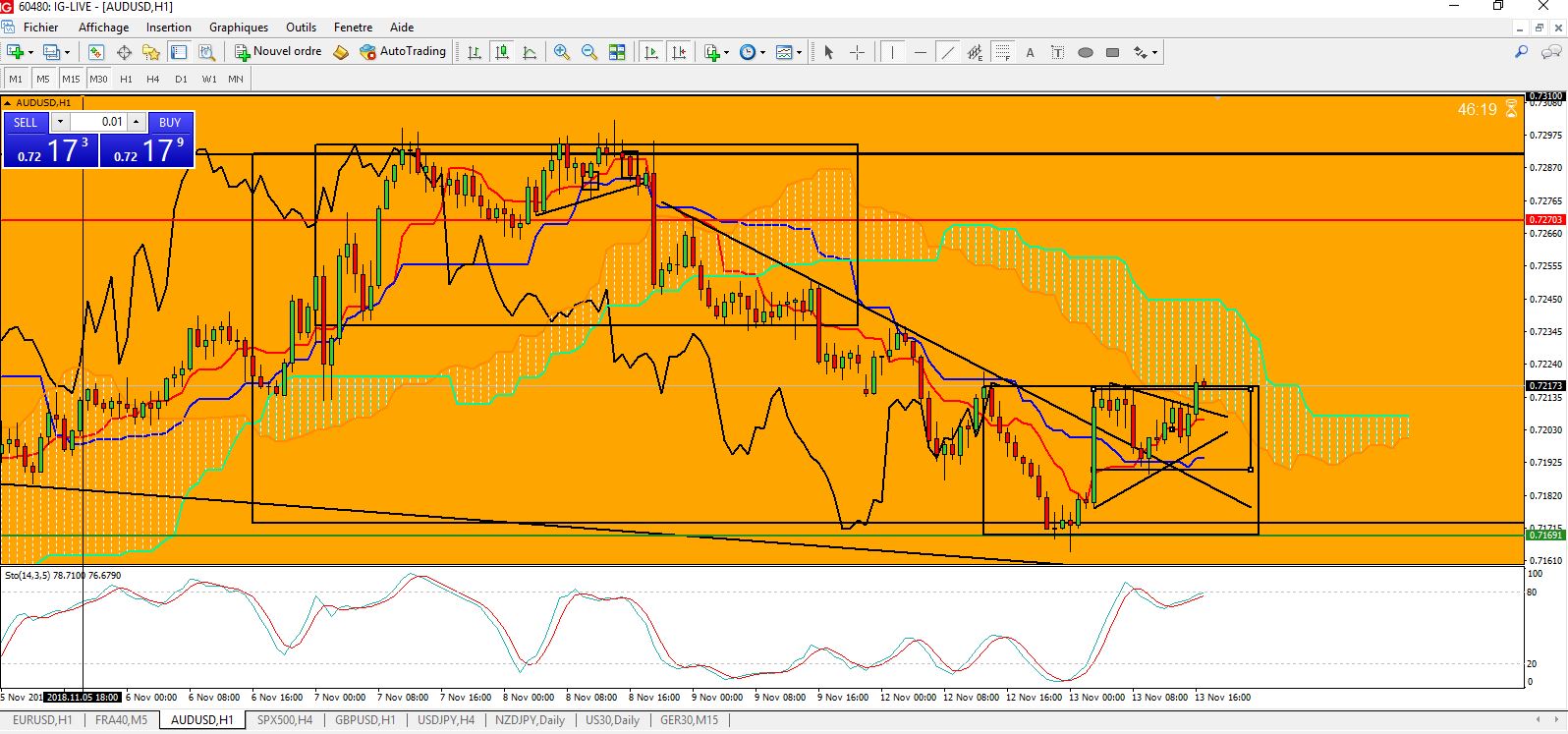Screen dimensions: 1568x734
Task: Toggle the Terminal window icon
Action: 179,52
